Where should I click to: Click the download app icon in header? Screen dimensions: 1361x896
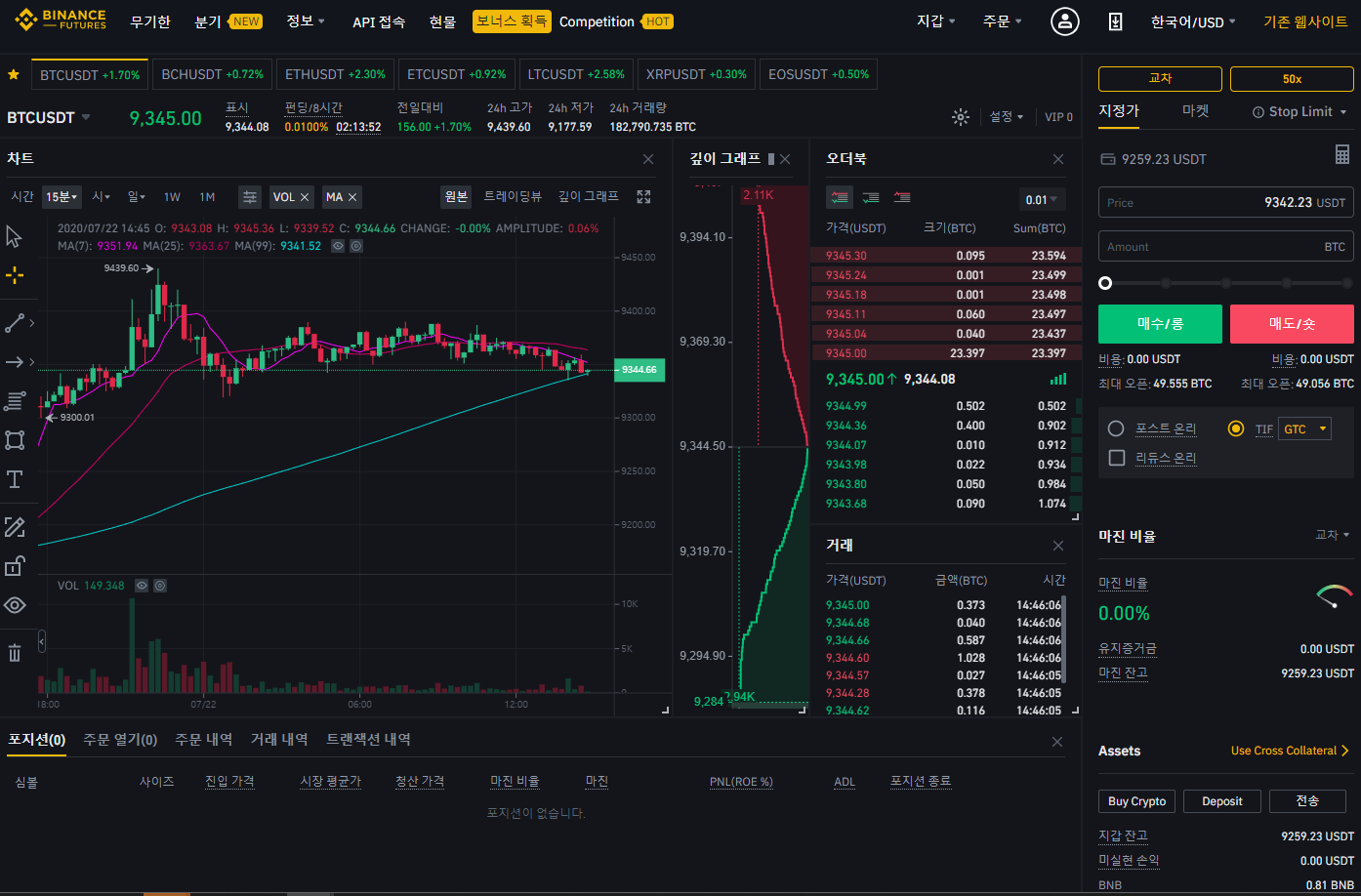pyautogui.click(x=1115, y=21)
